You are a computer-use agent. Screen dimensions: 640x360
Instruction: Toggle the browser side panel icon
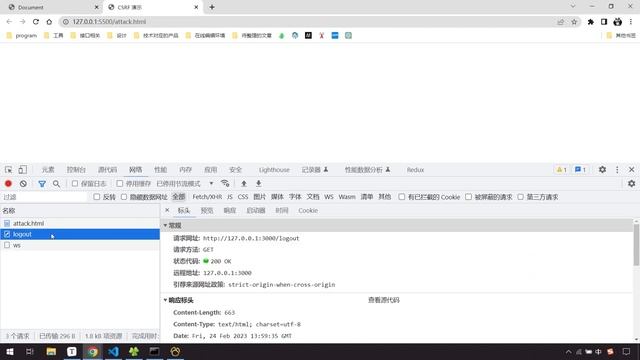604,22
